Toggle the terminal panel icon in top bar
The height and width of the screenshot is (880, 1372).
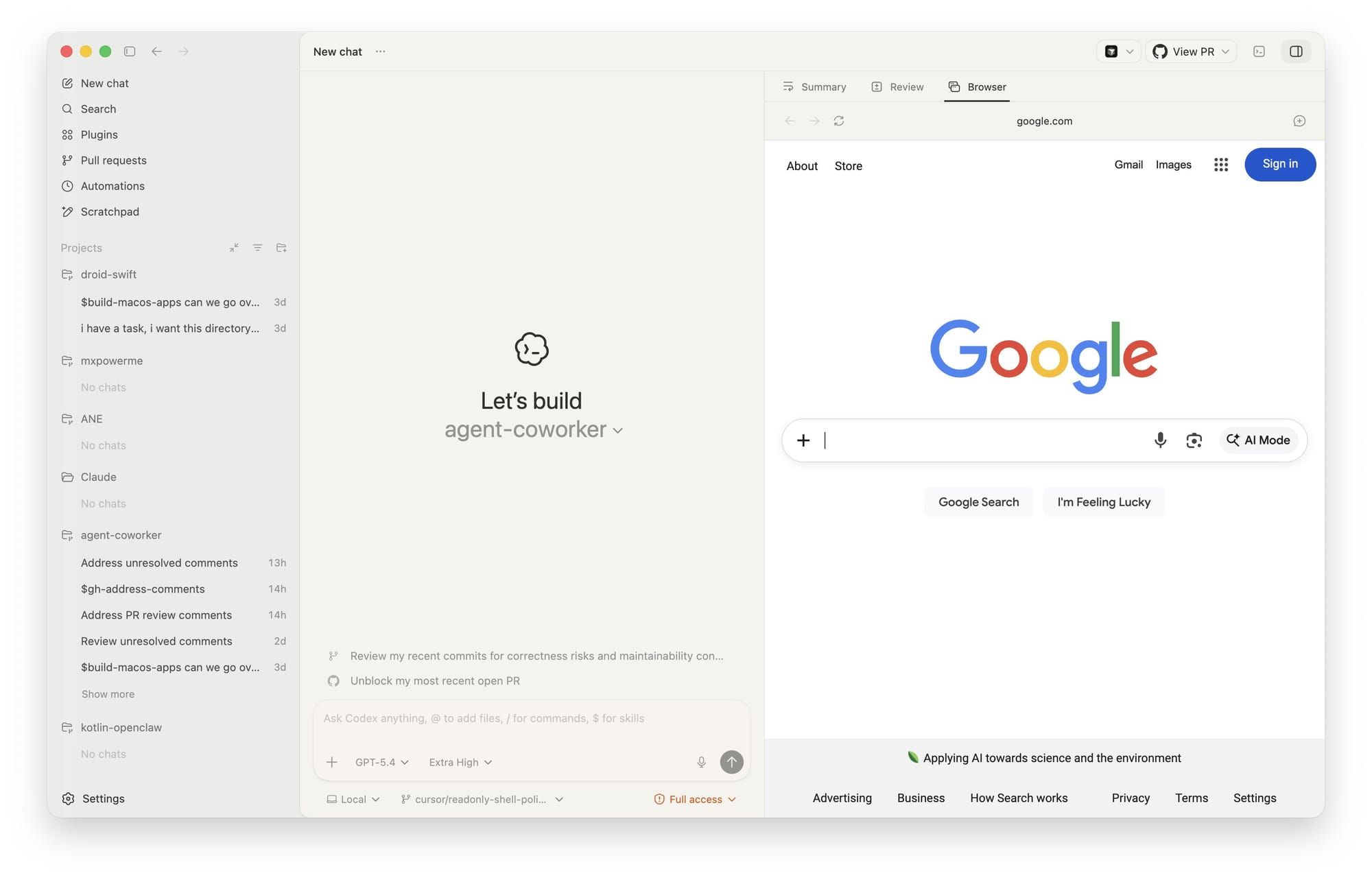(x=1259, y=51)
